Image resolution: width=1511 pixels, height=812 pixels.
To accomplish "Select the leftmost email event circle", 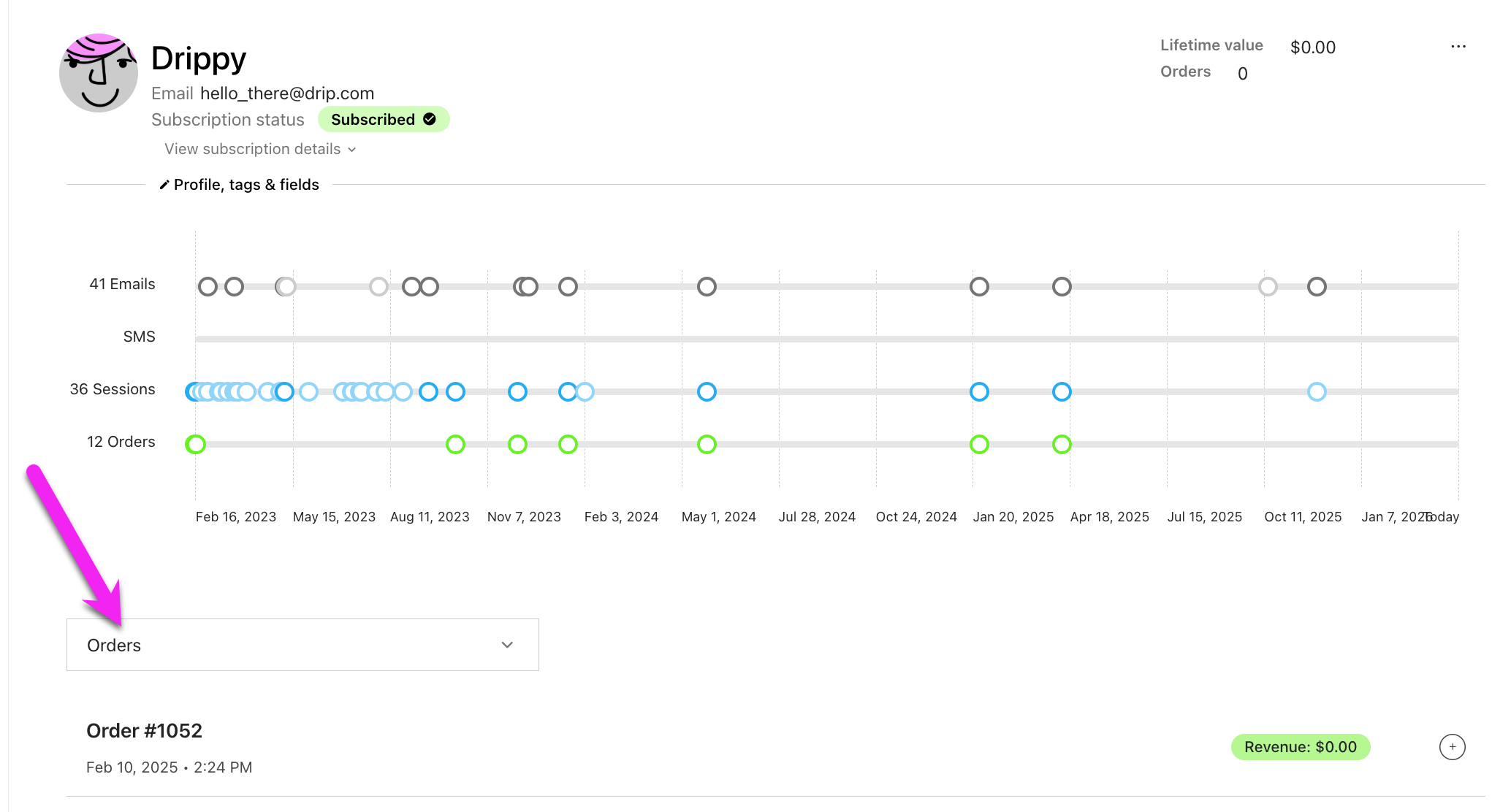I will 208,286.
